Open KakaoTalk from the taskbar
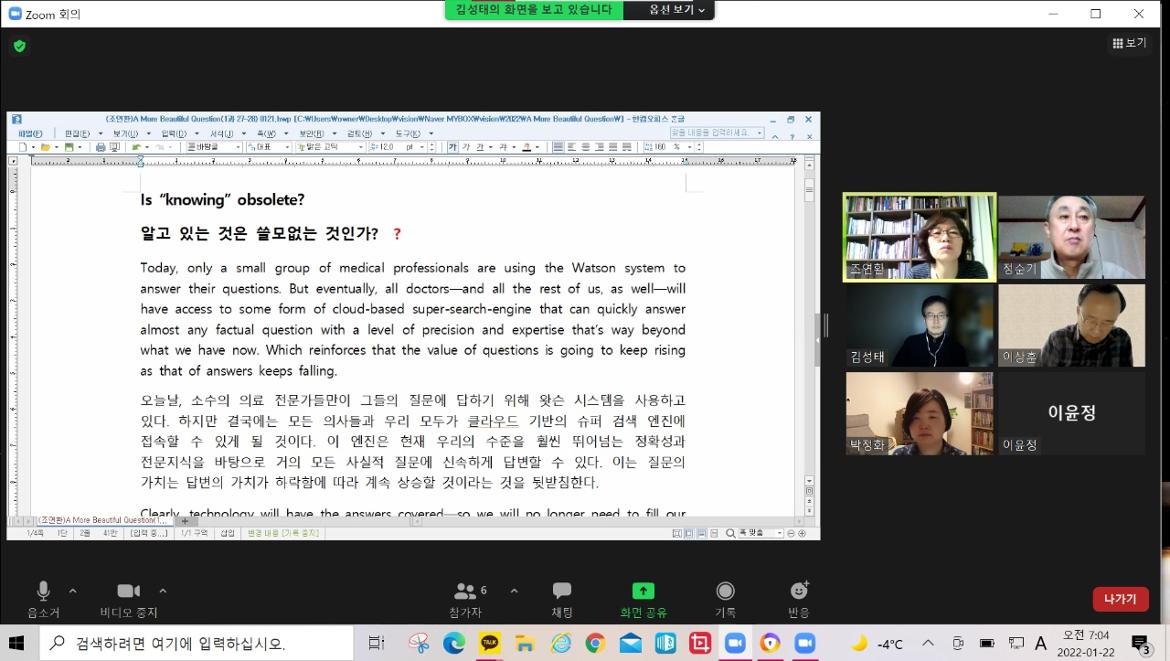The width and height of the screenshot is (1170, 661). click(x=489, y=643)
